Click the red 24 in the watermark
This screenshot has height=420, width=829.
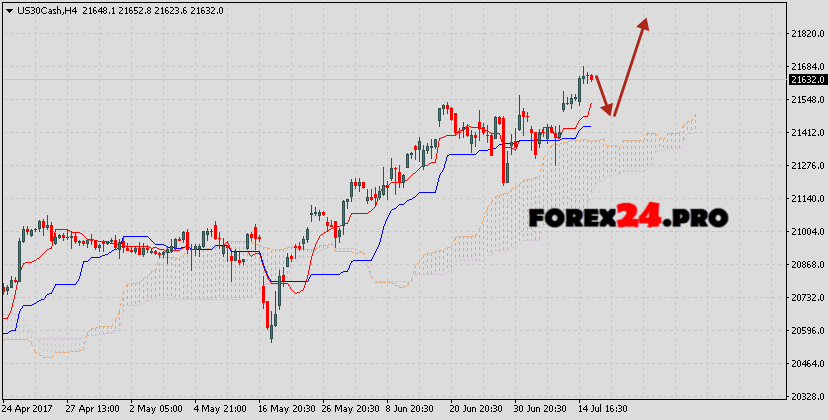tap(638, 216)
